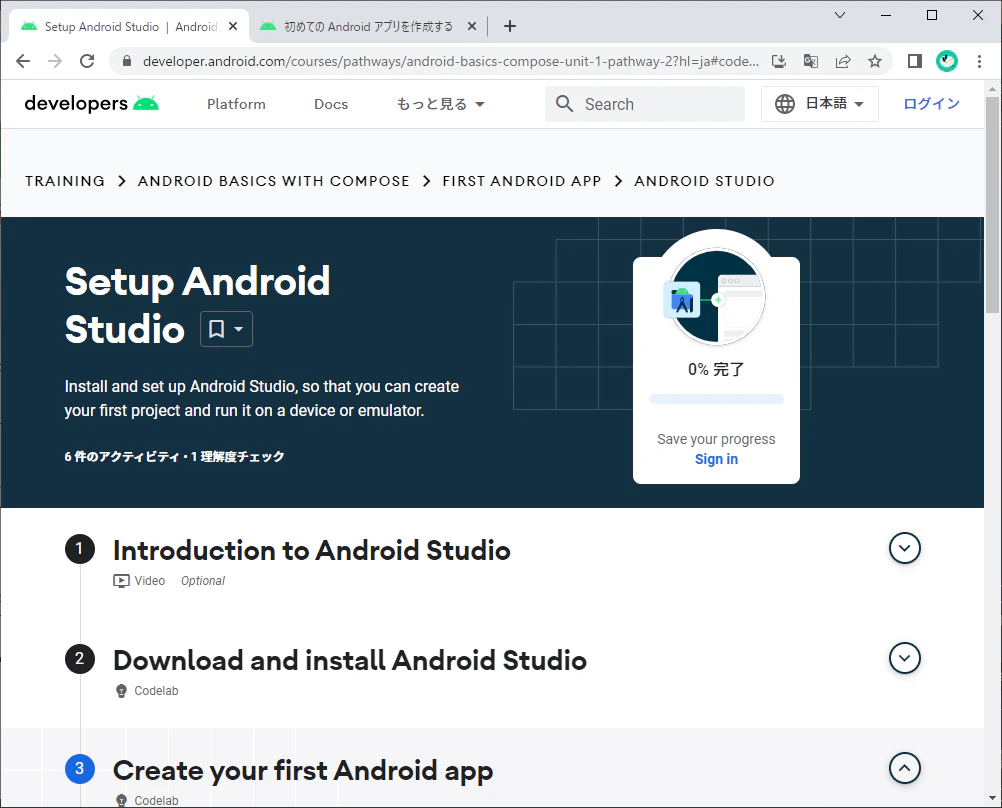Image resolution: width=1002 pixels, height=808 pixels.
Task: Open the tab search chevron in the title bar
Action: 840,15
